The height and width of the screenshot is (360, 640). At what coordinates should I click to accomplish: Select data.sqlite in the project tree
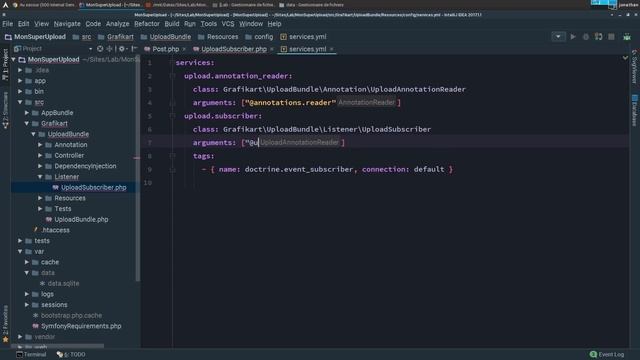(x=63, y=283)
